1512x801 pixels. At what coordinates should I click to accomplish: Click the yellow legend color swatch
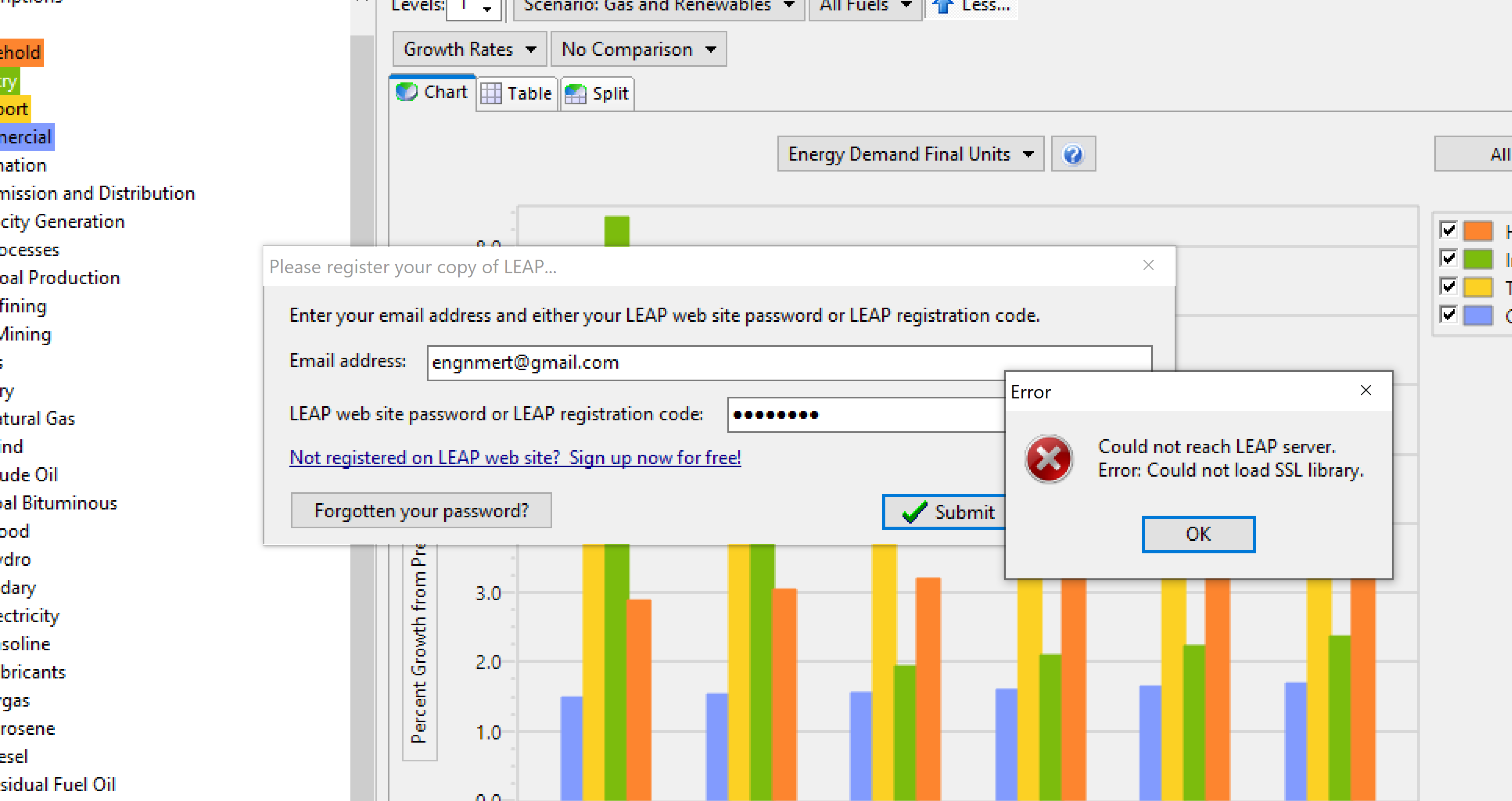(x=1478, y=287)
